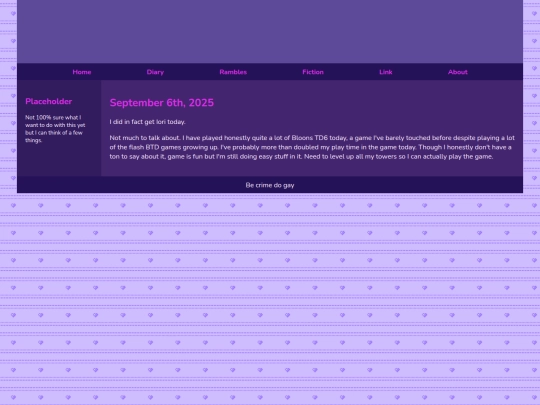Select the September 6th, 2025 heading
This screenshot has height=405, width=540.
pos(162,103)
